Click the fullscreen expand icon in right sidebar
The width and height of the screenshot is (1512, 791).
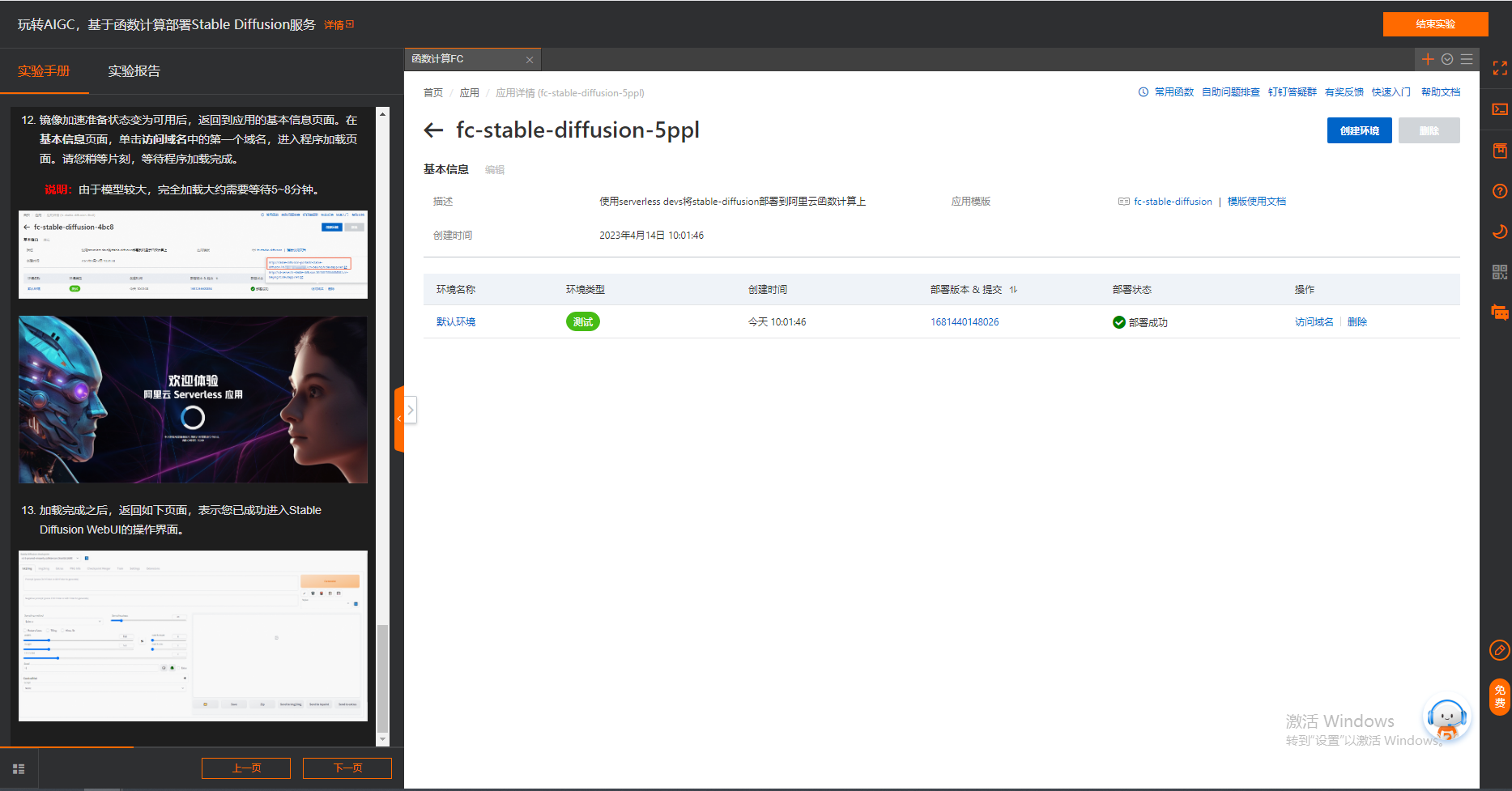pos(1500,68)
